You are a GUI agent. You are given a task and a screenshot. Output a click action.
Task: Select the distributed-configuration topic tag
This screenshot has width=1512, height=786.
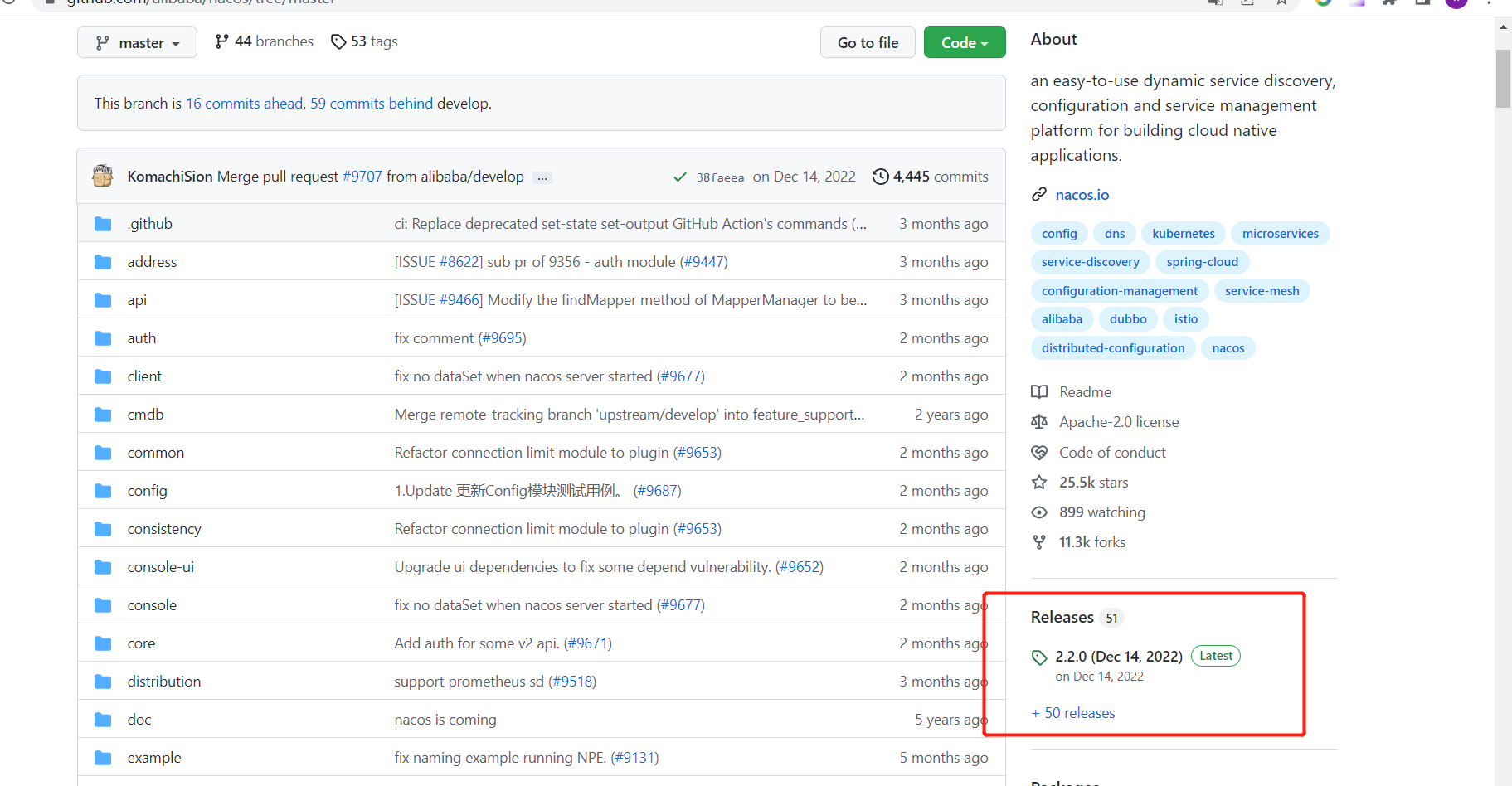tap(1113, 348)
